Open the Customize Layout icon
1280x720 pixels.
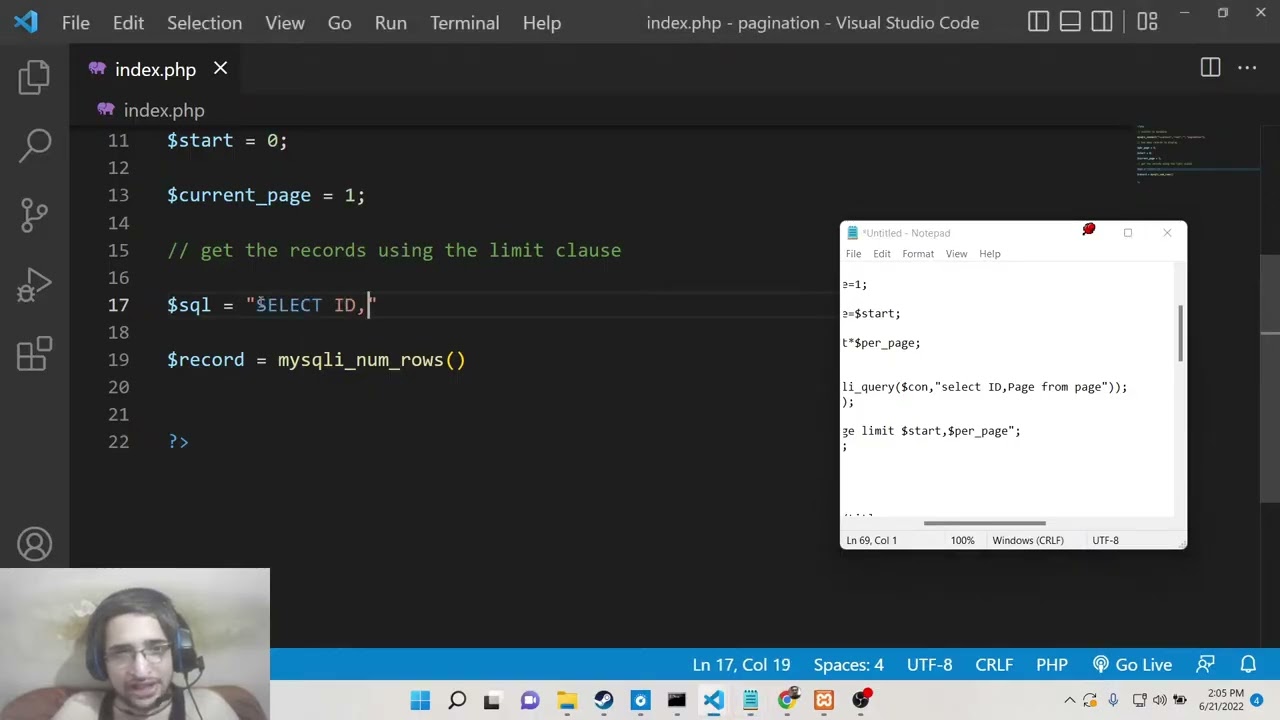pos(1147,22)
